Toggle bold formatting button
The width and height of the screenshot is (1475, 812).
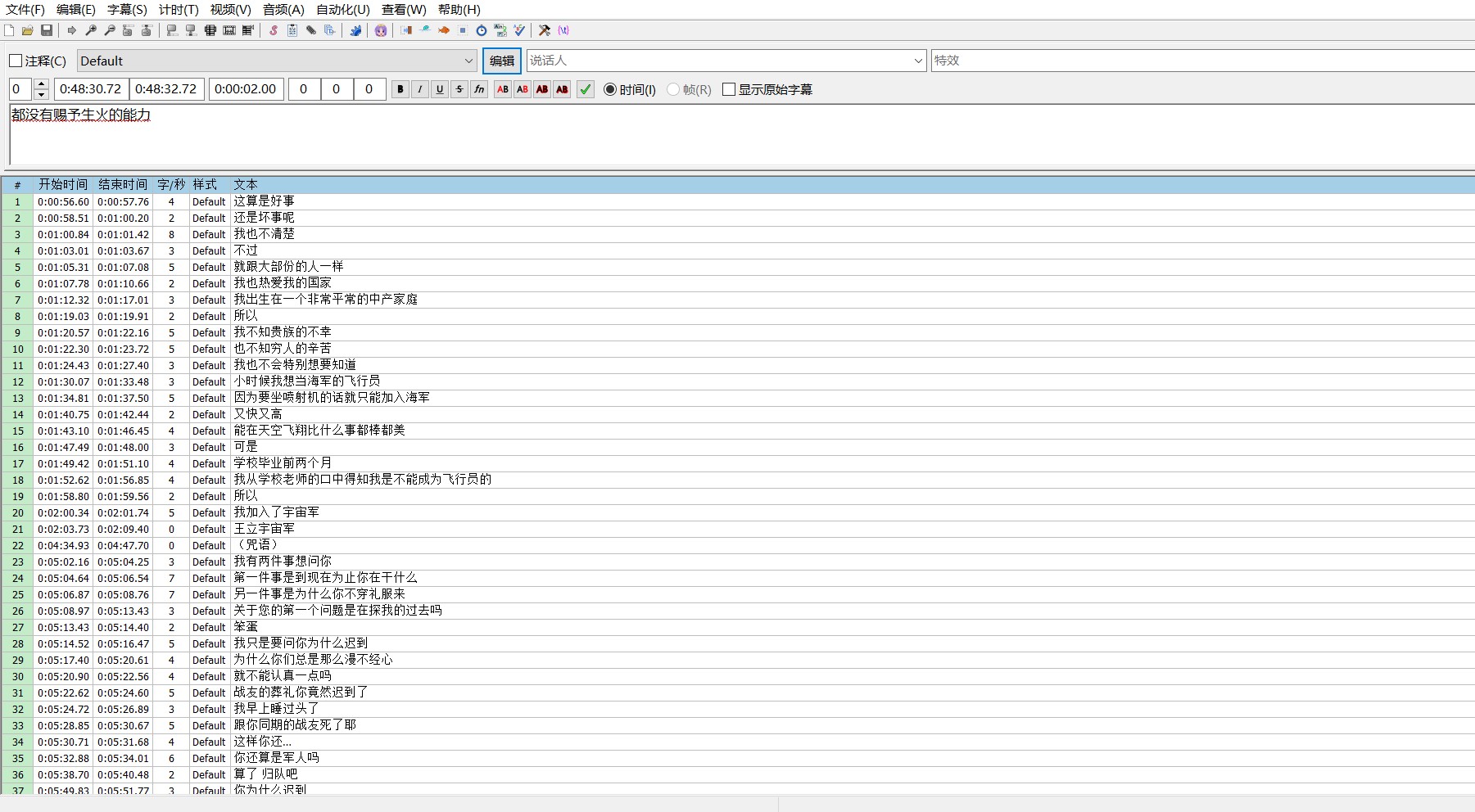tap(400, 89)
